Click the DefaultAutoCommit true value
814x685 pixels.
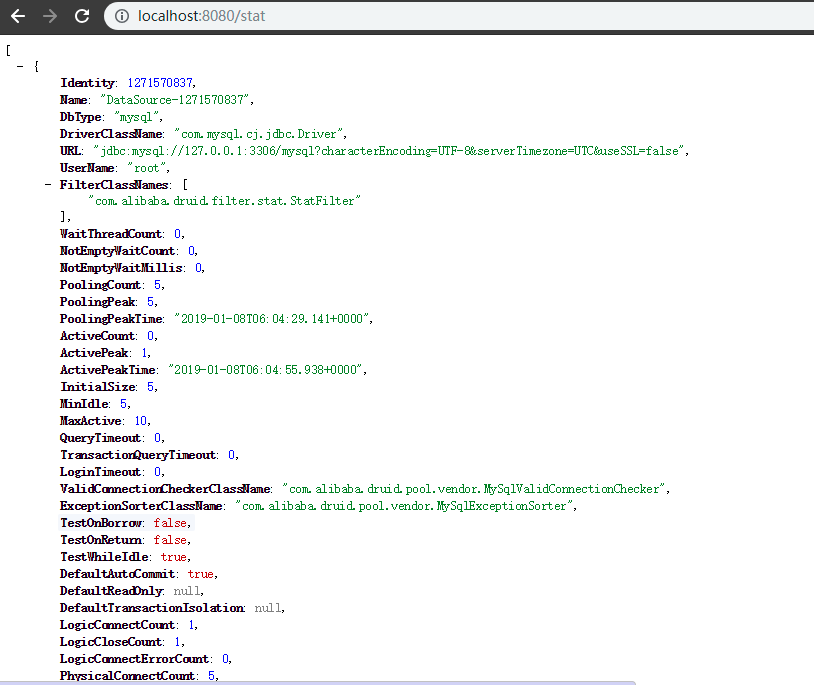200,574
